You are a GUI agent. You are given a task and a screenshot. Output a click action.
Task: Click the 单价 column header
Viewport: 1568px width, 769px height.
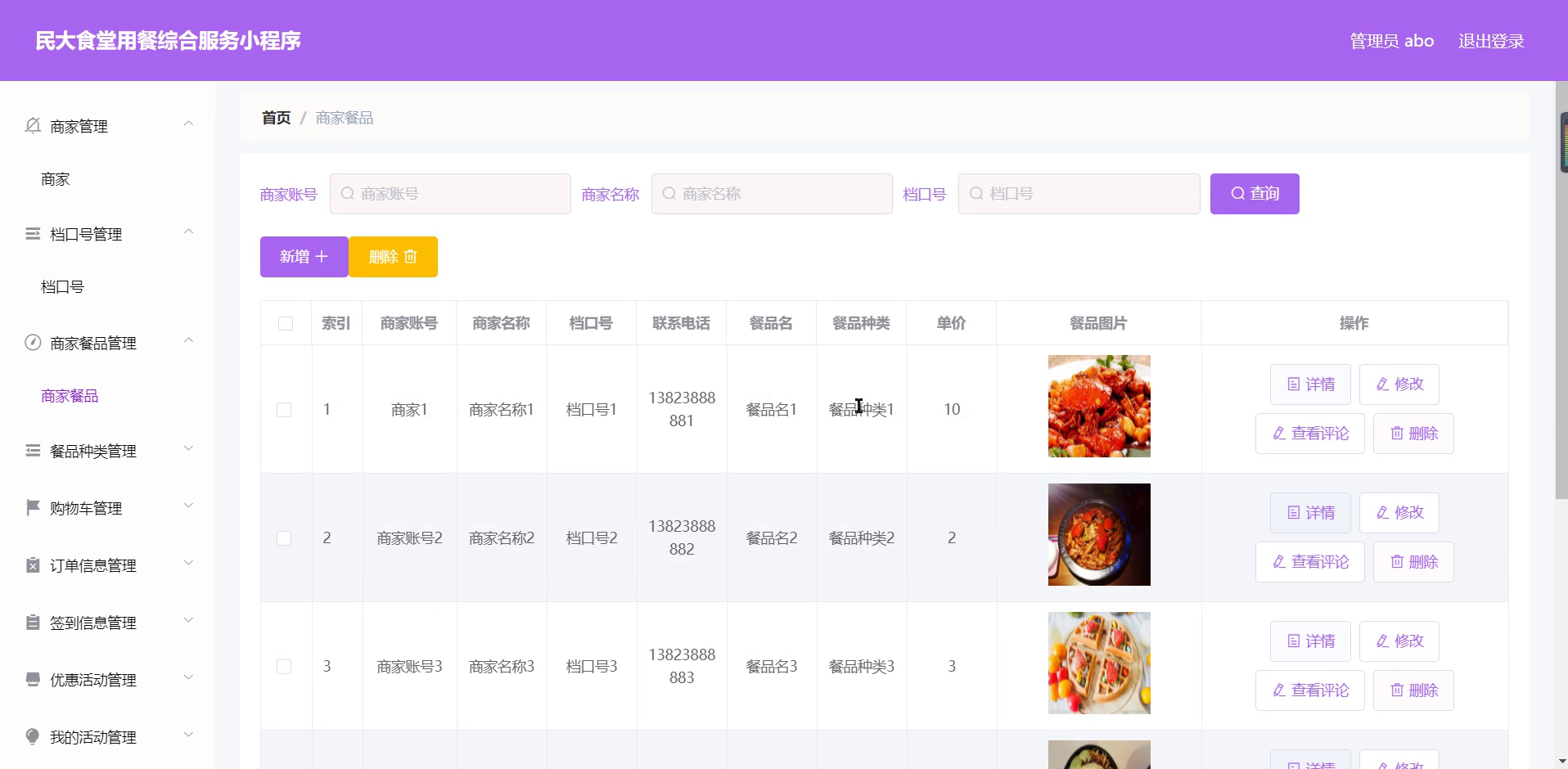pyautogui.click(x=951, y=323)
